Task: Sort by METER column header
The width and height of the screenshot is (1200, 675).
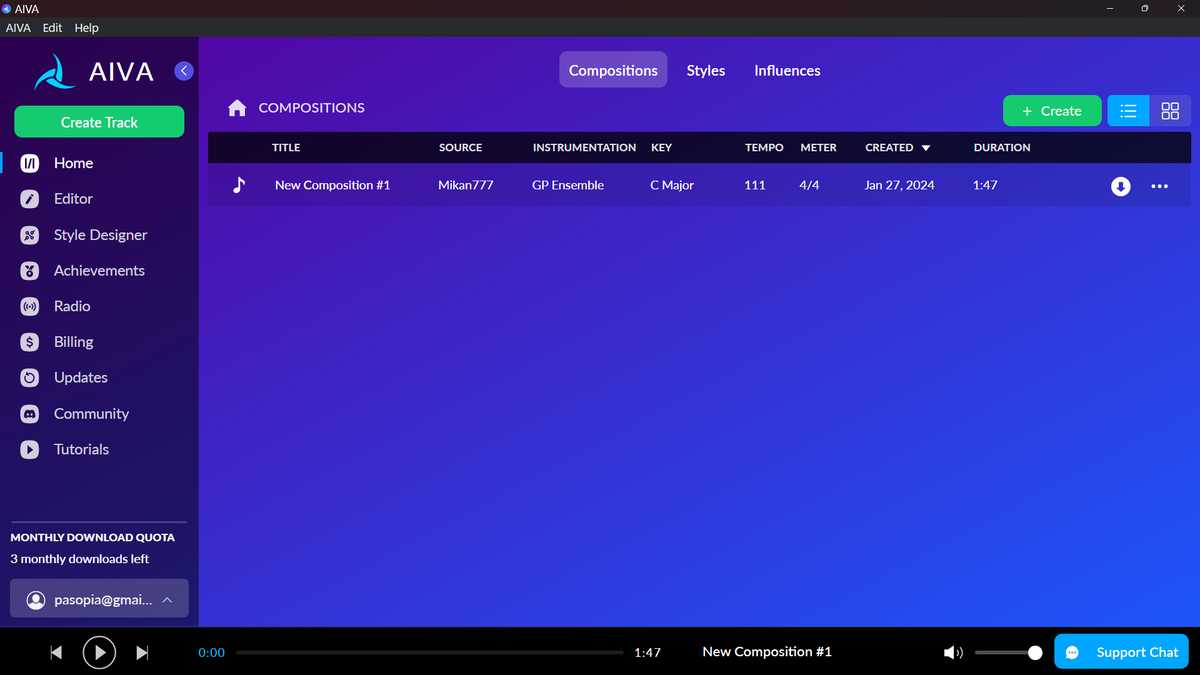Action: [x=818, y=148]
